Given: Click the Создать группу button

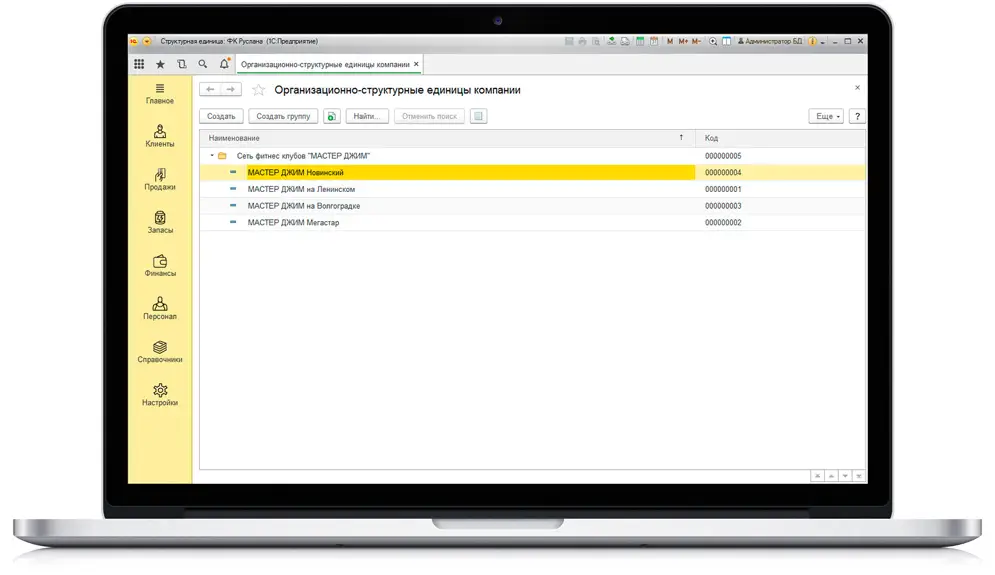Looking at the screenshot, I should 283,116.
